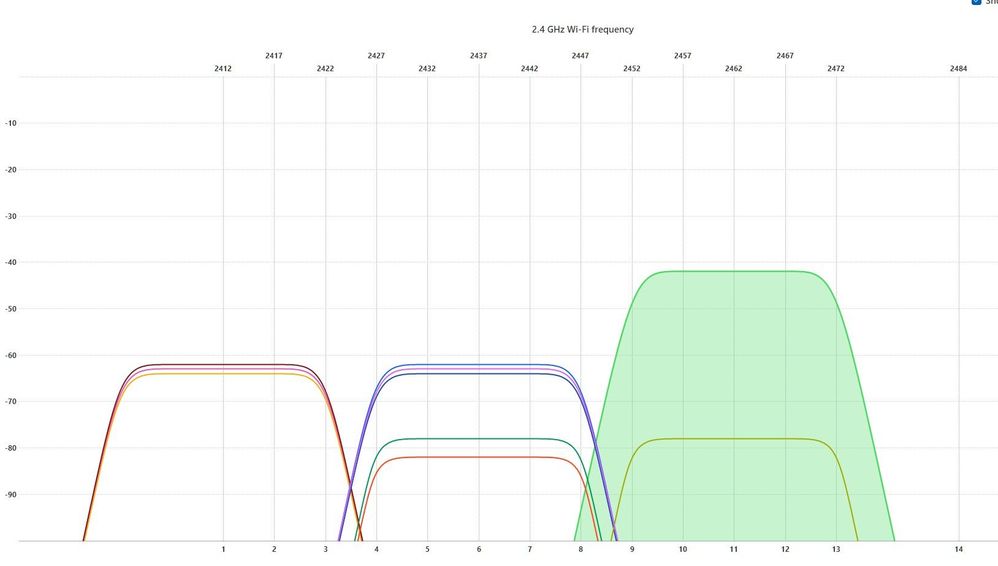Image resolution: width=998 pixels, height=566 pixels.
Task: Select the teal curve peaking near -78
Action: [478, 439]
